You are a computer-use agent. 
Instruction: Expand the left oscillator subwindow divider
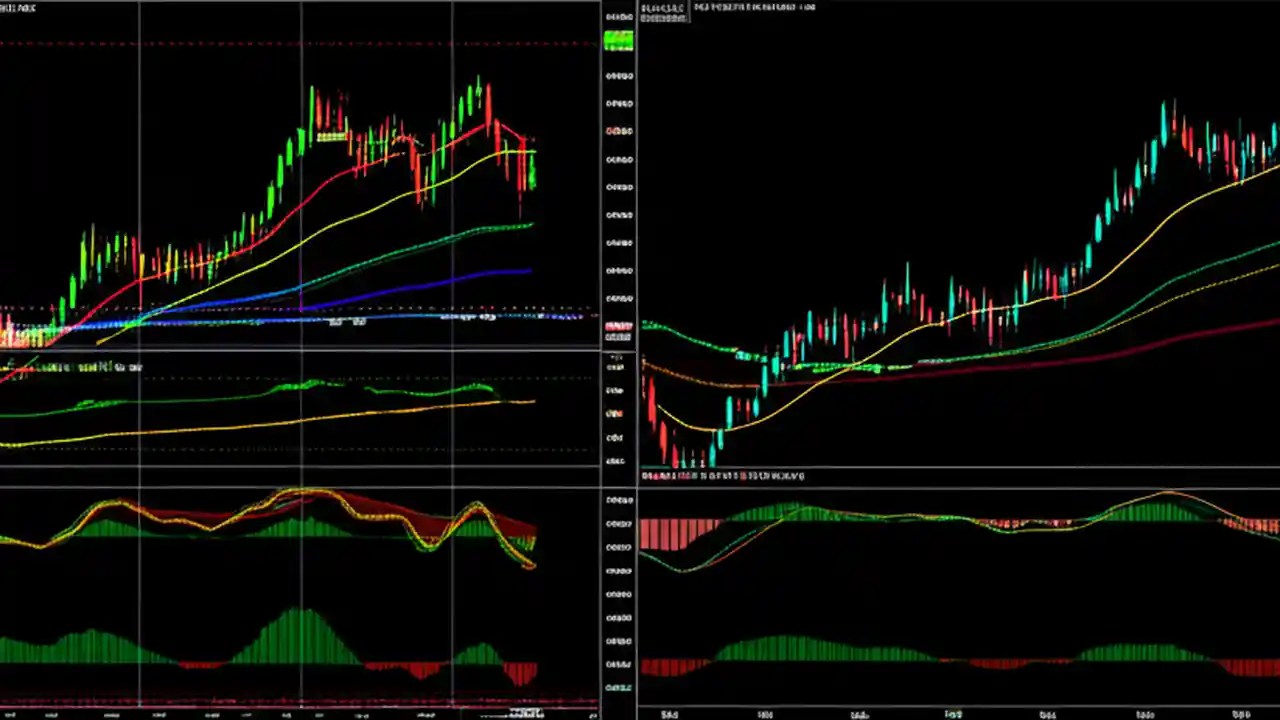300,352
